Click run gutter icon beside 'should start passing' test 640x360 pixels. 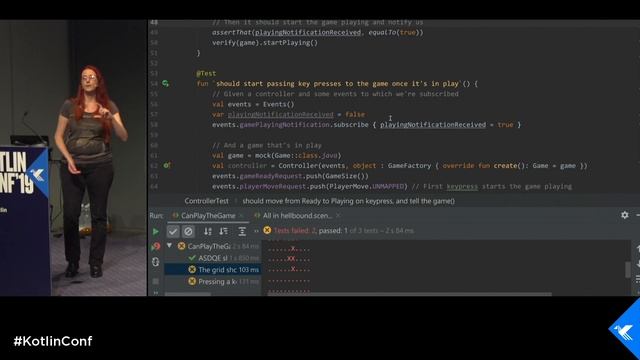[165, 84]
